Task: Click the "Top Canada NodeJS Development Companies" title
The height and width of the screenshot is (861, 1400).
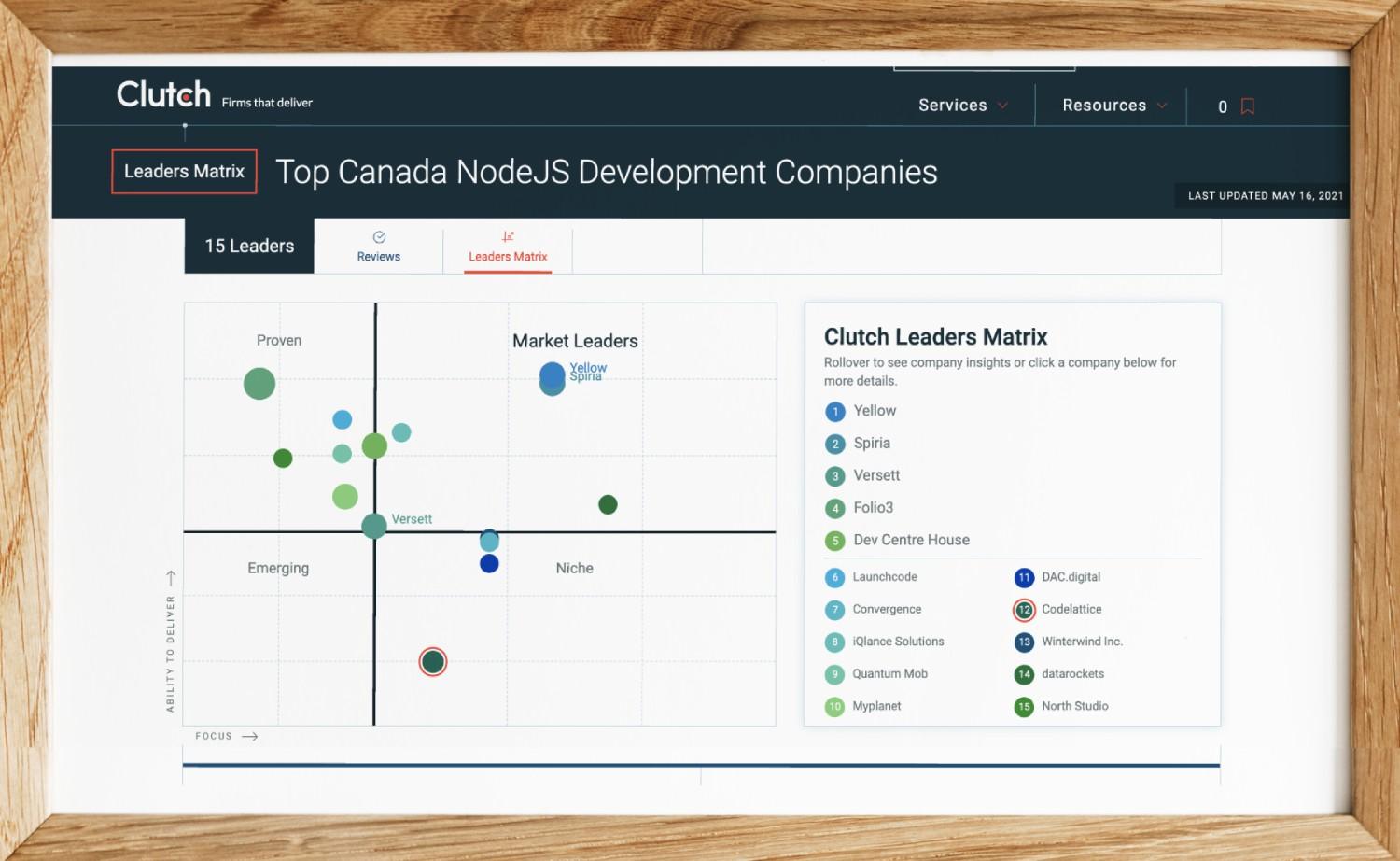Action: 607,172
